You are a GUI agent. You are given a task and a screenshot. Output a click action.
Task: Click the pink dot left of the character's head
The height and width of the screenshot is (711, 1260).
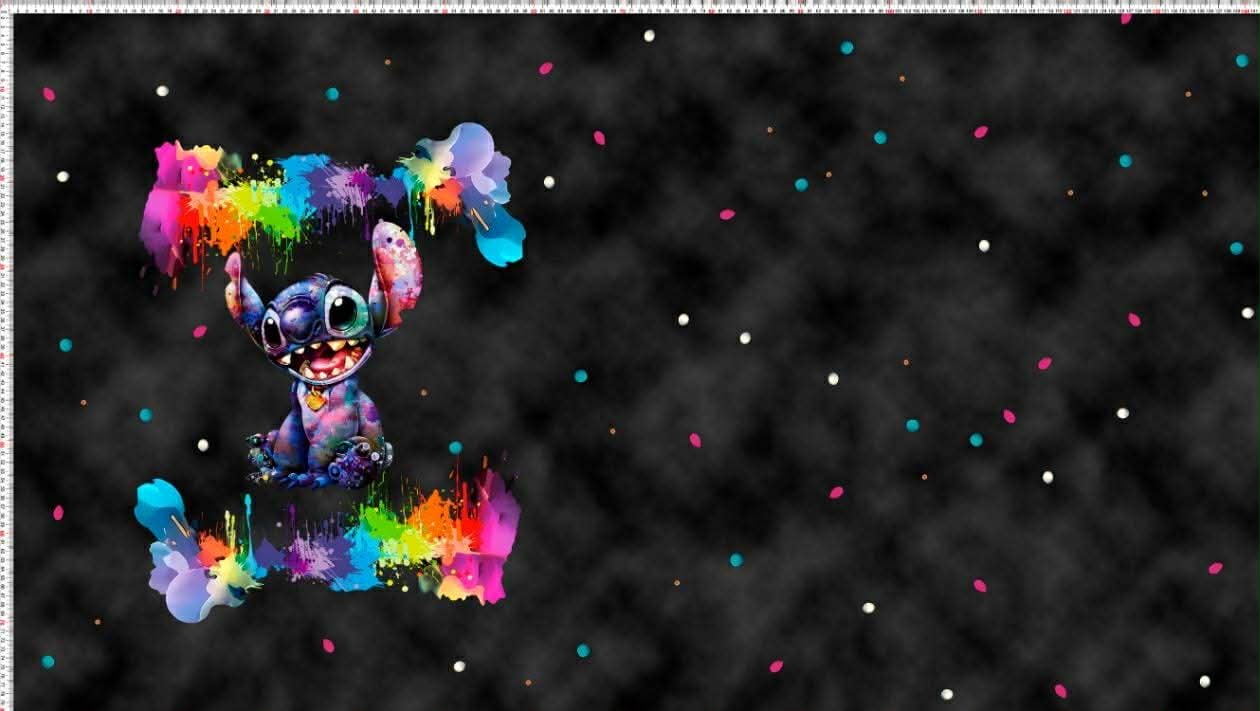(x=199, y=331)
